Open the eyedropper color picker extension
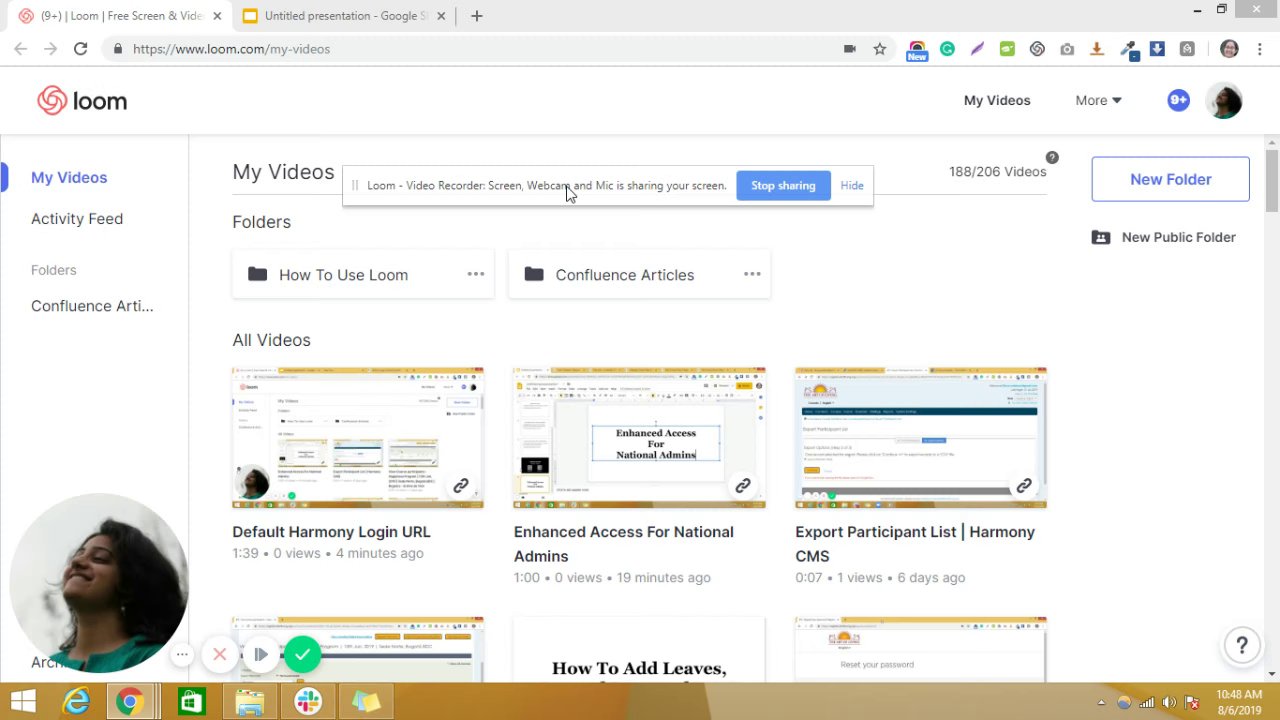The image size is (1280, 720). pos(1128,49)
